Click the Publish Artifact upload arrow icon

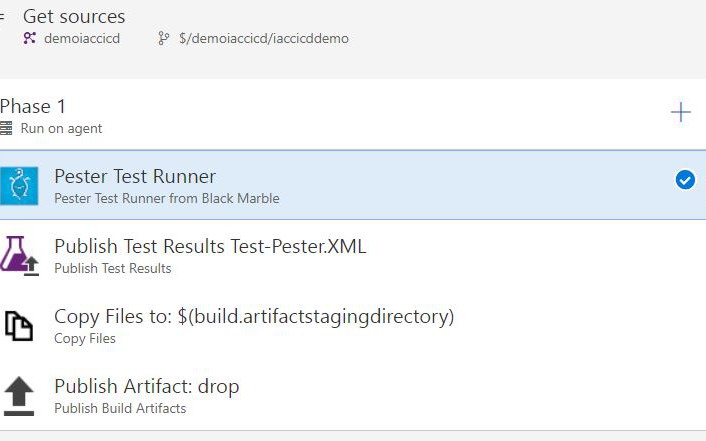pyautogui.click(x=19, y=396)
